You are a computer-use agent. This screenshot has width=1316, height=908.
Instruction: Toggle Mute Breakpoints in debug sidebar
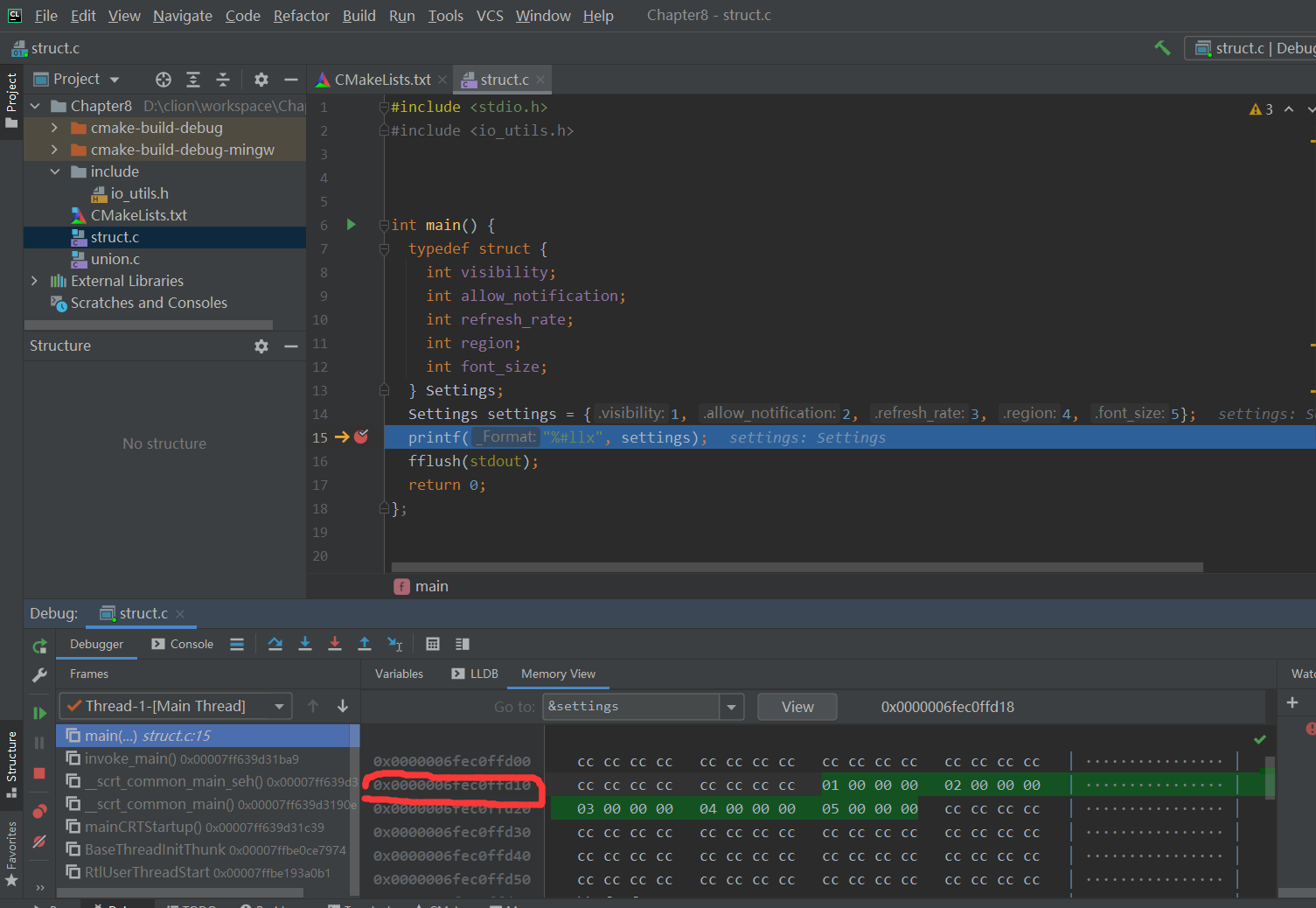(x=39, y=842)
